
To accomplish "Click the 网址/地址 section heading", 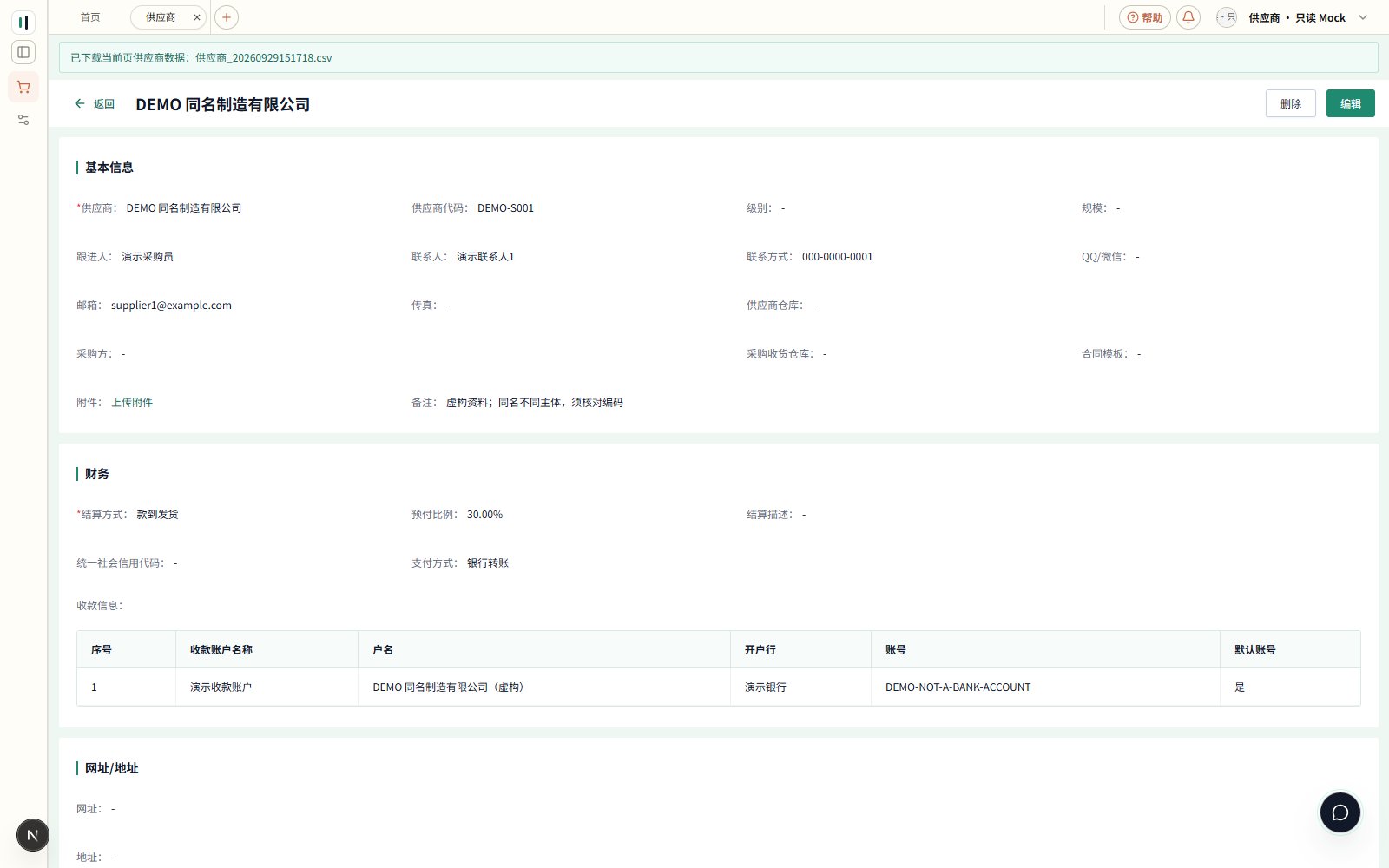I will (x=112, y=768).
